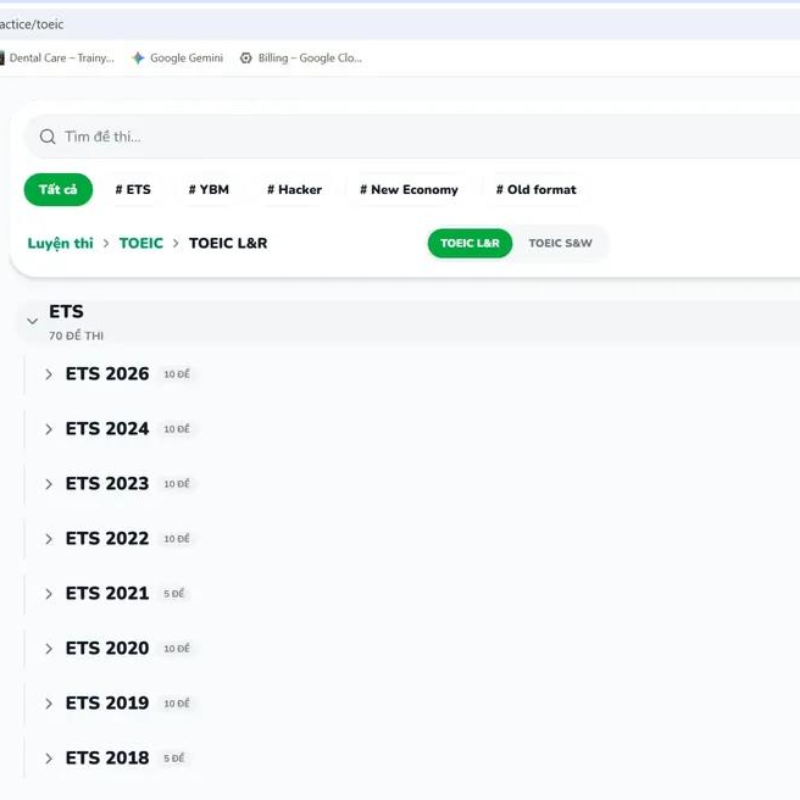Select the TOEIC L&R breadcrumb text
This screenshot has height=800, width=800.
[228, 243]
